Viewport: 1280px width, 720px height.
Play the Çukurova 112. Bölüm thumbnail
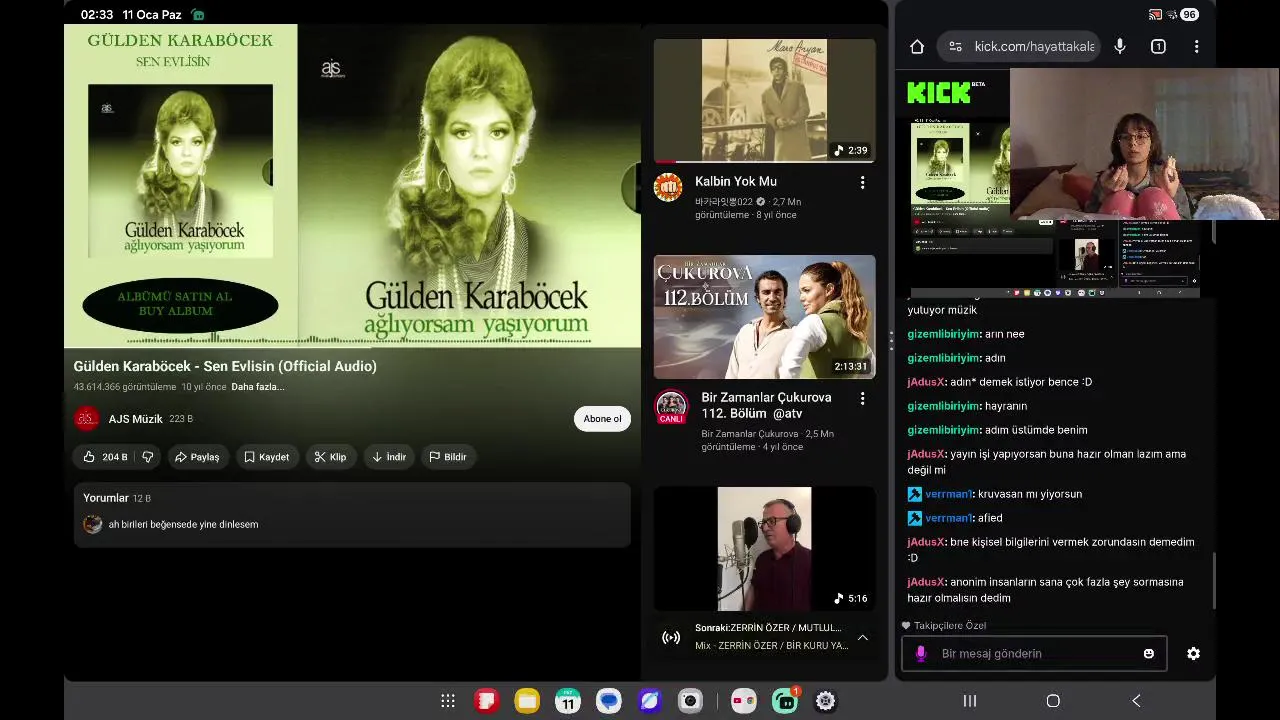[x=764, y=316]
